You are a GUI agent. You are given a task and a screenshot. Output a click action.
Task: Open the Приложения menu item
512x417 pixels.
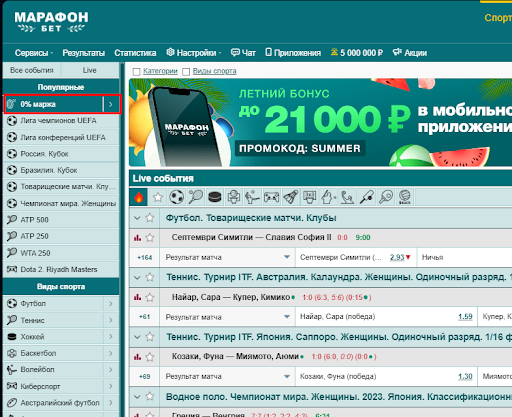(293, 53)
